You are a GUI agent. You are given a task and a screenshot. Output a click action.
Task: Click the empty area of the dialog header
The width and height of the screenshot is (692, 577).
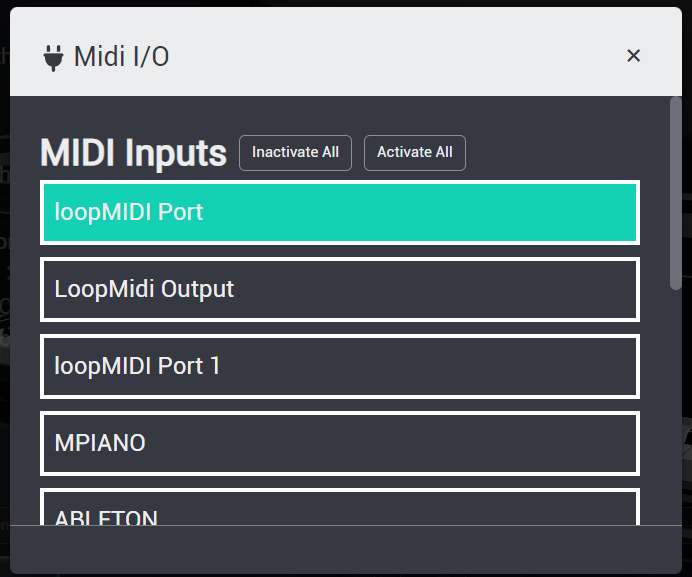coord(397,55)
